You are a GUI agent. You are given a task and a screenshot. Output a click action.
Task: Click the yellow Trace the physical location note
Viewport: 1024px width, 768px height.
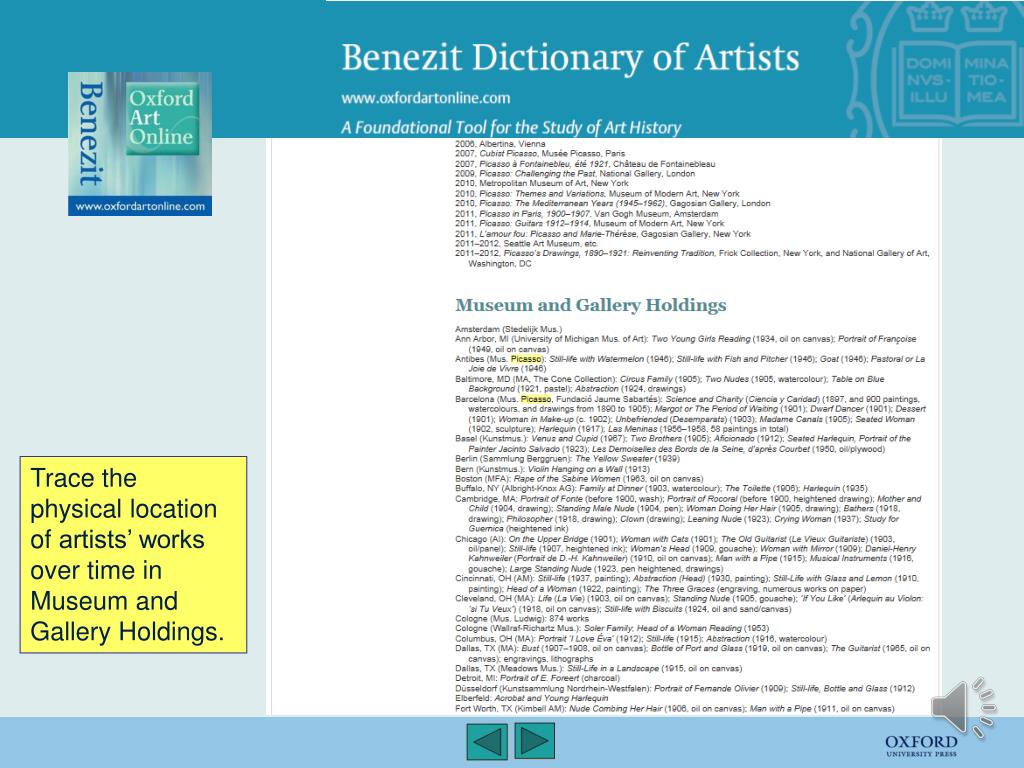133,554
